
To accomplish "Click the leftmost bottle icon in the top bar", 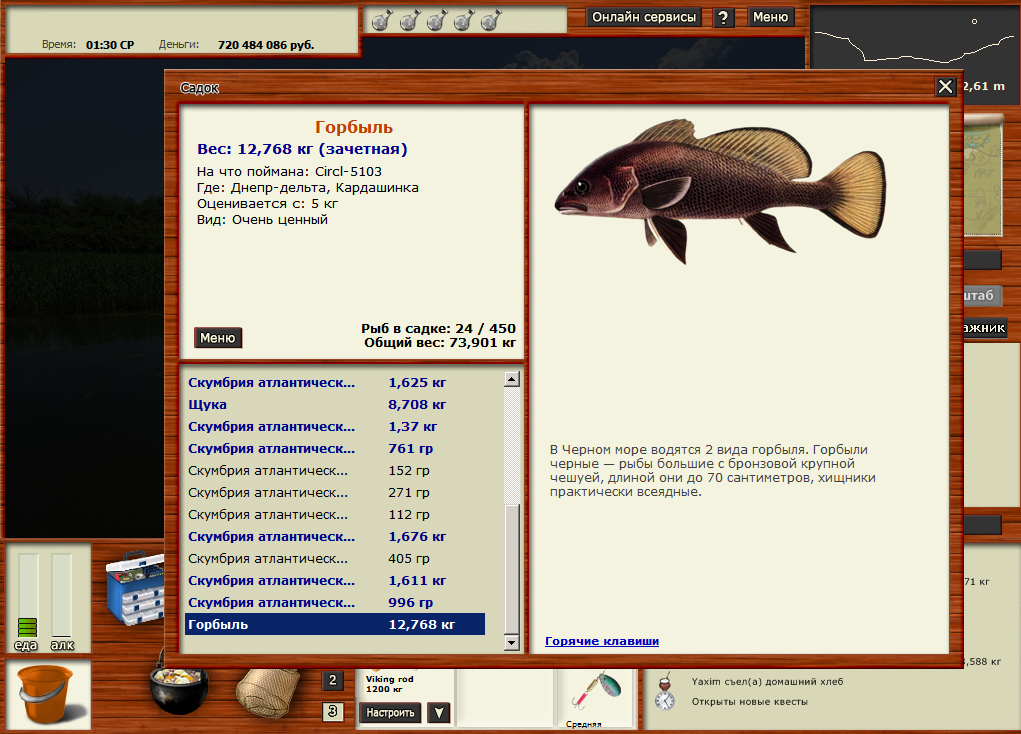I will coord(382,20).
